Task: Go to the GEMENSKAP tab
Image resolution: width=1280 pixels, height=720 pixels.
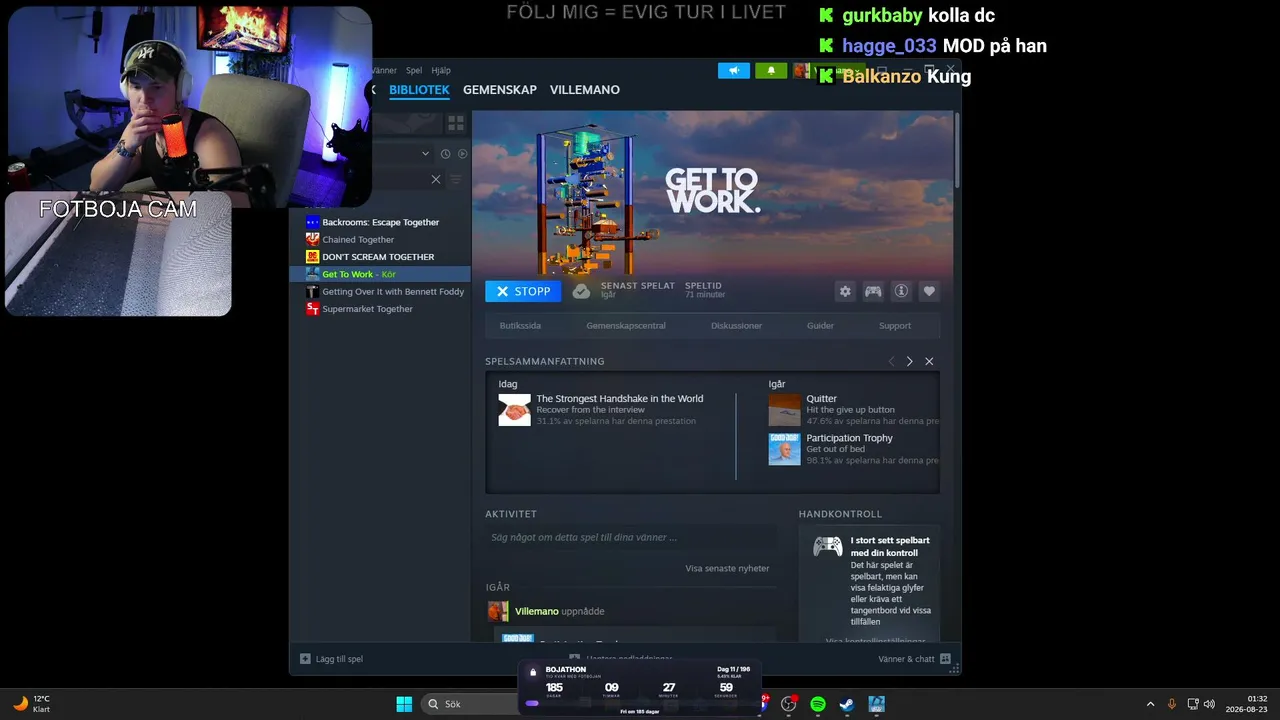Action: click(500, 90)
